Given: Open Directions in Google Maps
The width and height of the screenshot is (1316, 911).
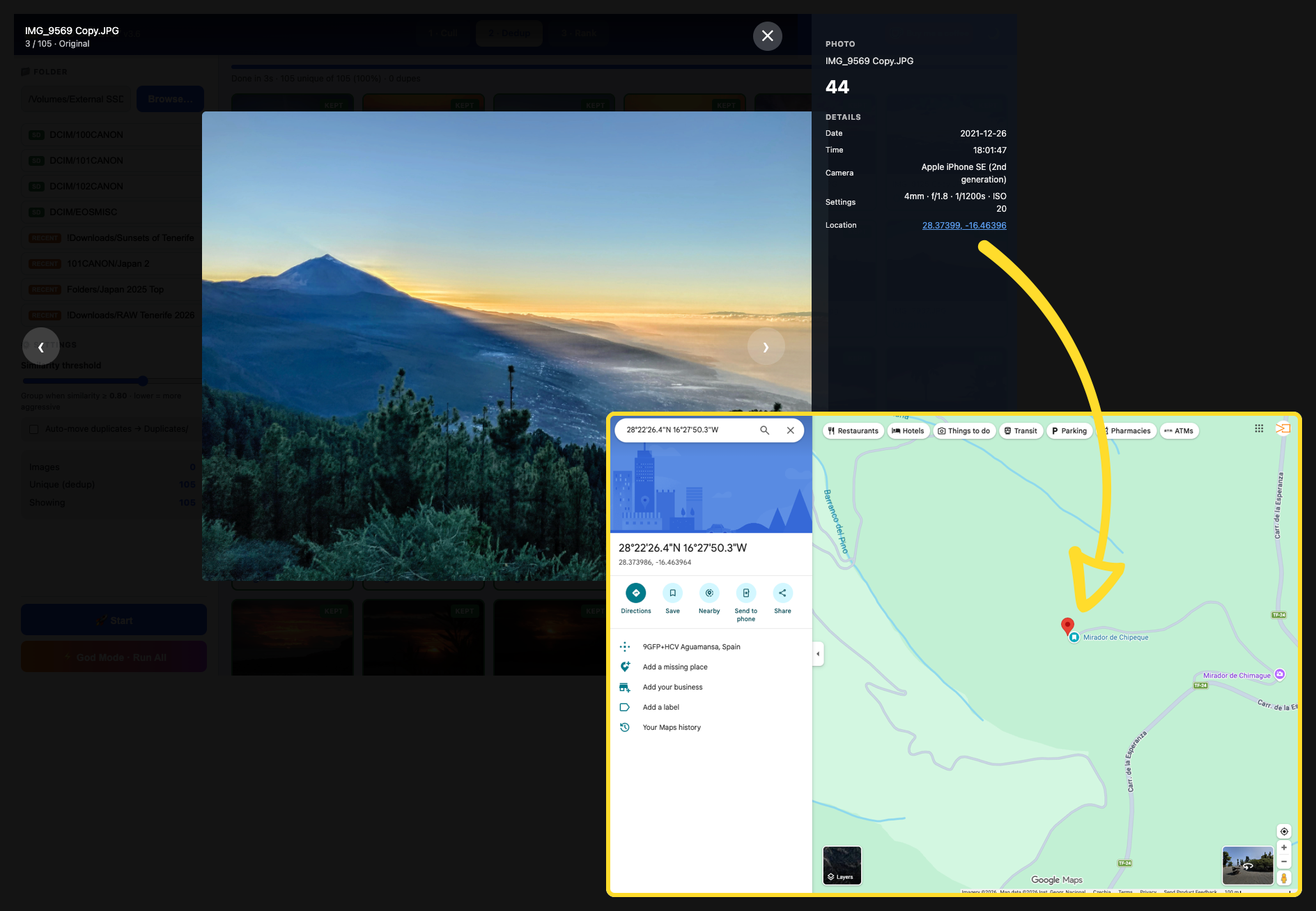Looking at the screenshot, I should pos(635,599).
